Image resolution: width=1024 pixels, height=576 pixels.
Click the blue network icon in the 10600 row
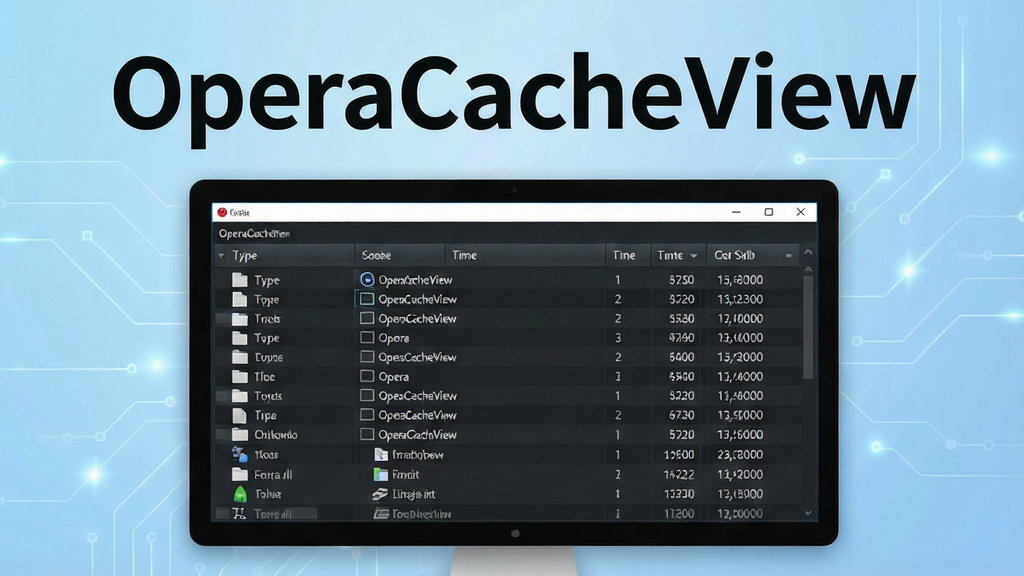pos(240,455)
